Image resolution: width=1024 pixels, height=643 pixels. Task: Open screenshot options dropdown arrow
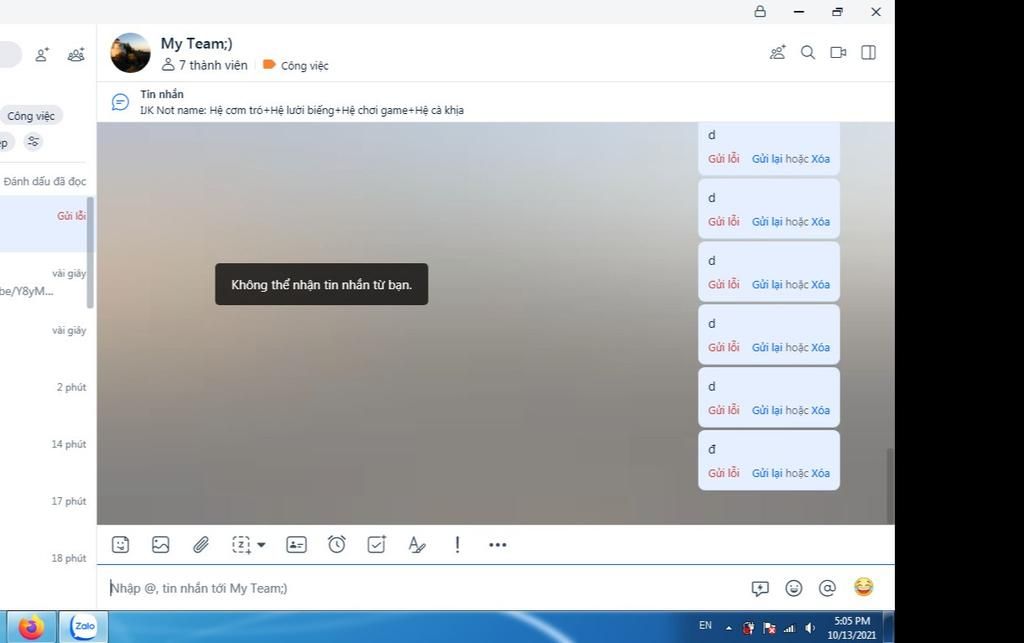(x=261, y=544)
